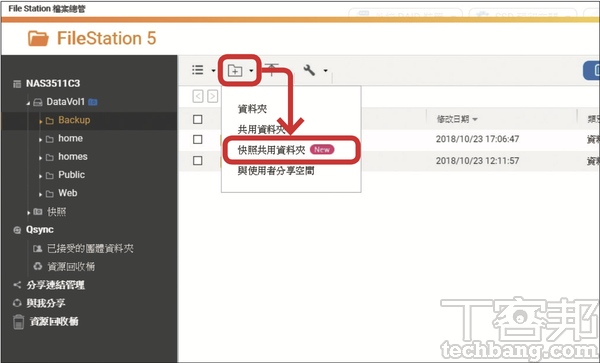Image resolution: width=600 pixels, height=363 pixels.
Task: Expand the Web folder arrow
Action: [x=41, y=194]
